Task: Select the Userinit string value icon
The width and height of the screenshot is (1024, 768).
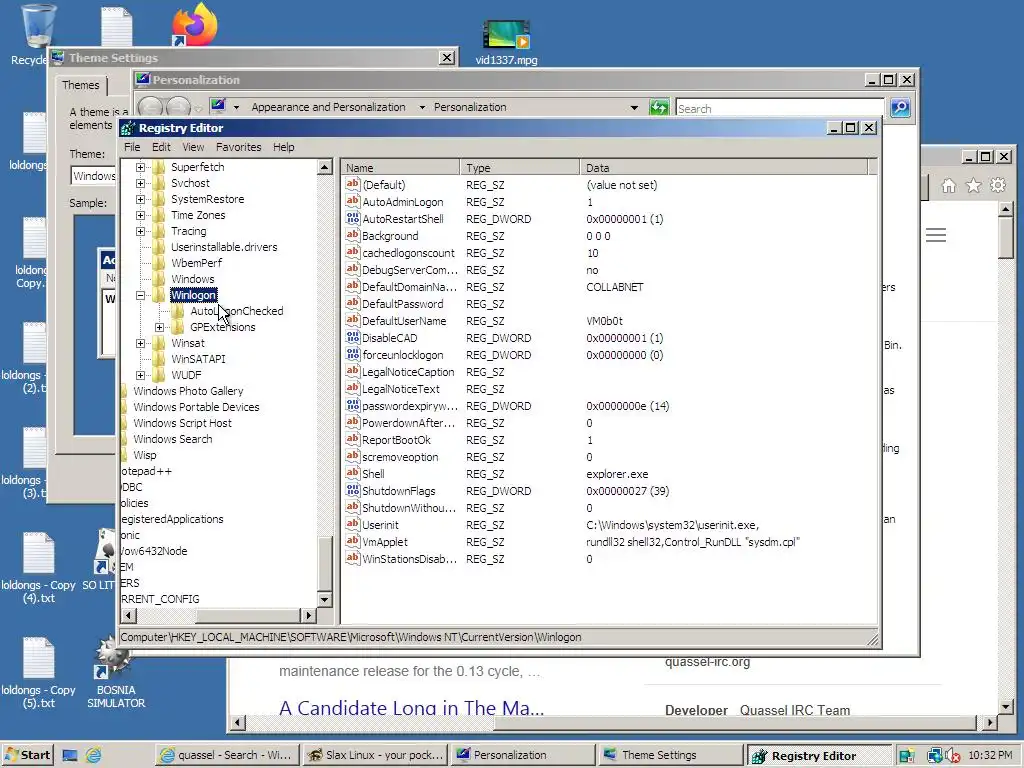Action: [353, 524]
